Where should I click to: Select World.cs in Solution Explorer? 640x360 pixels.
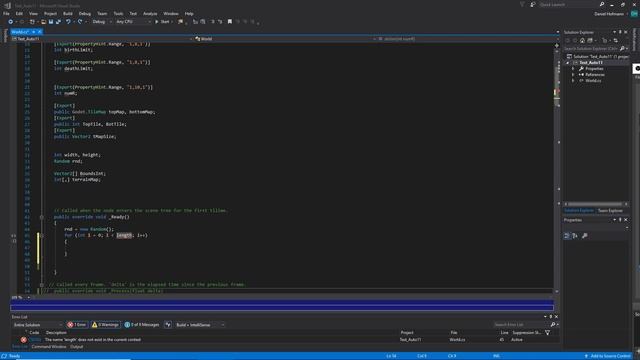coord(593,81)
